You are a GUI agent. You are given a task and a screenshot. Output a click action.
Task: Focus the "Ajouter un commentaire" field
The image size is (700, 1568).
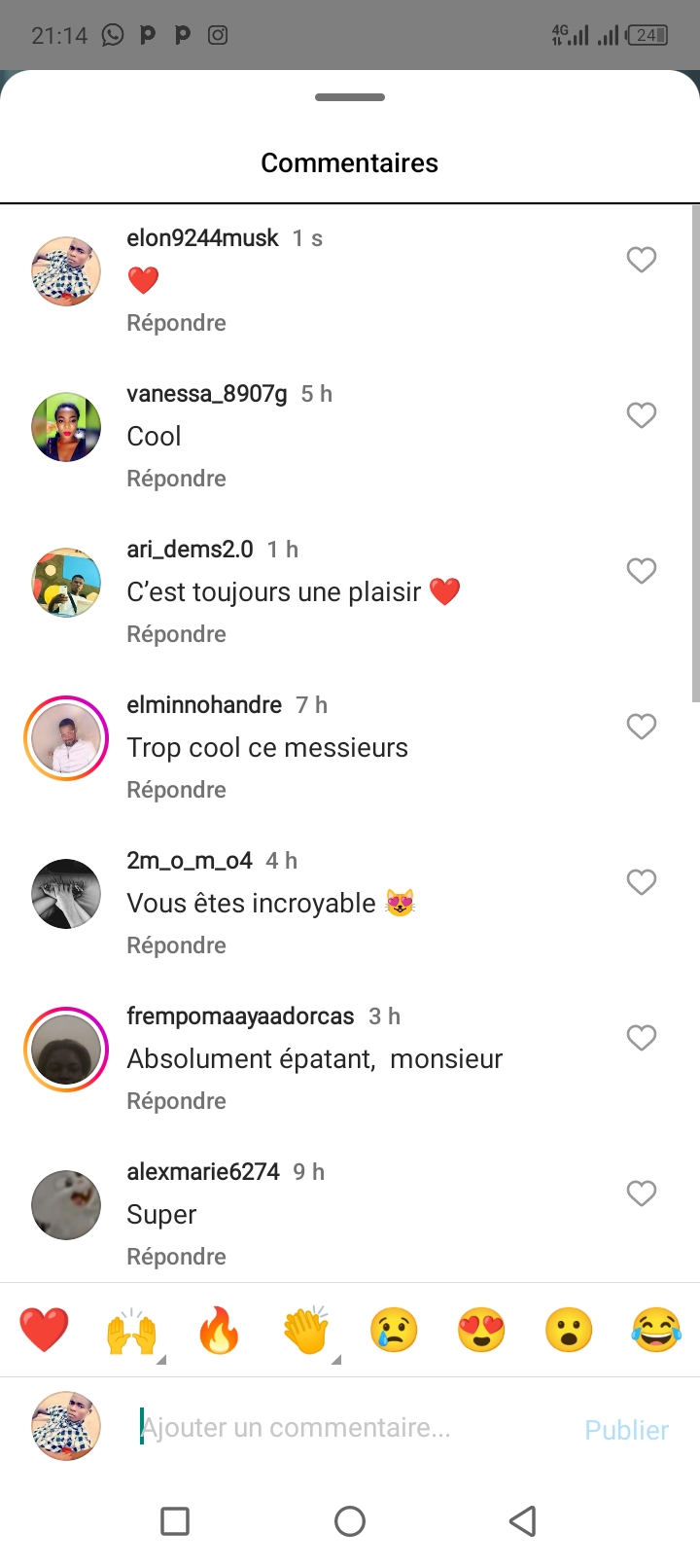click(x=350, y=1428)
